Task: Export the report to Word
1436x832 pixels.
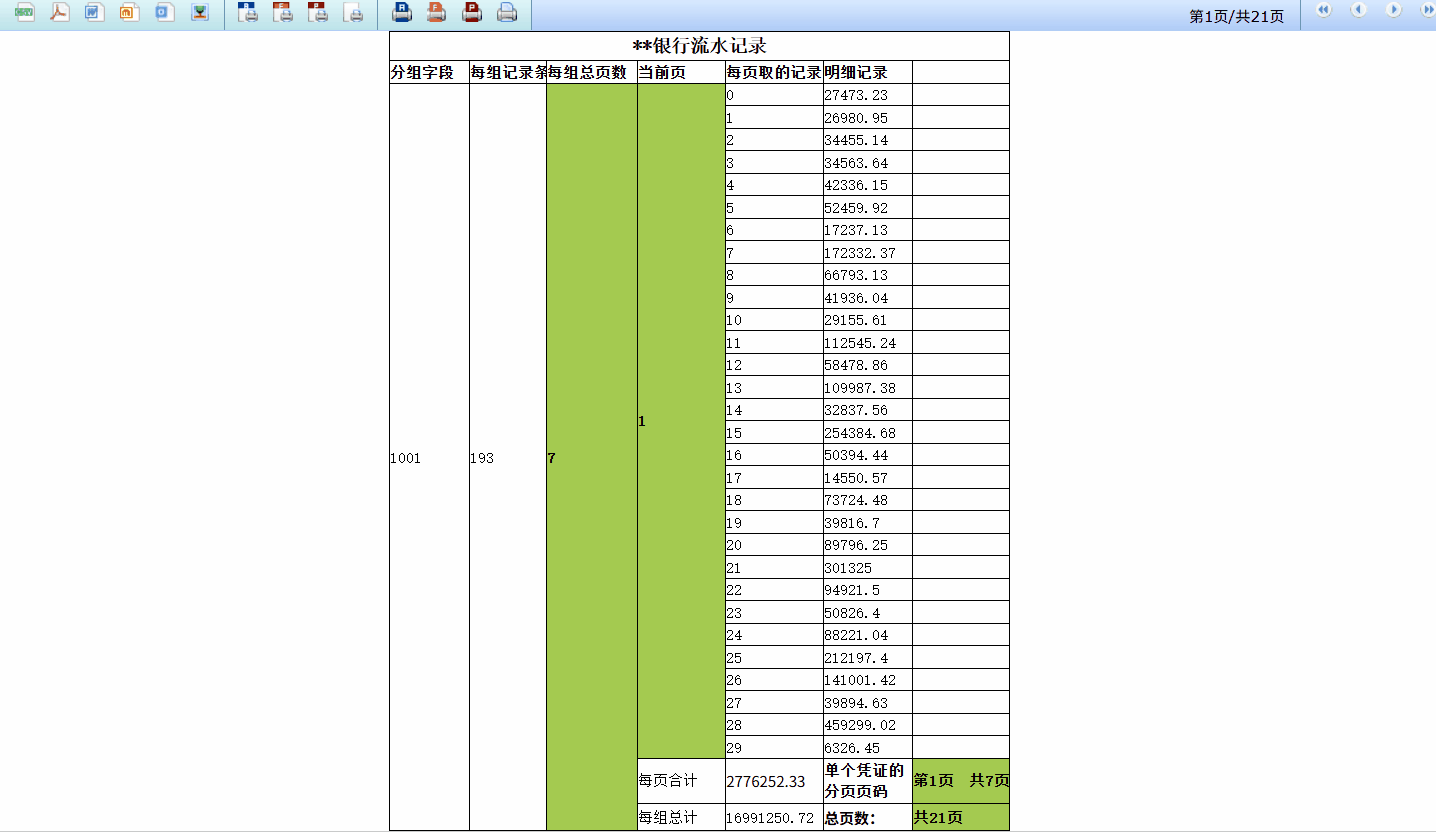Action: (x=95, y=13)
